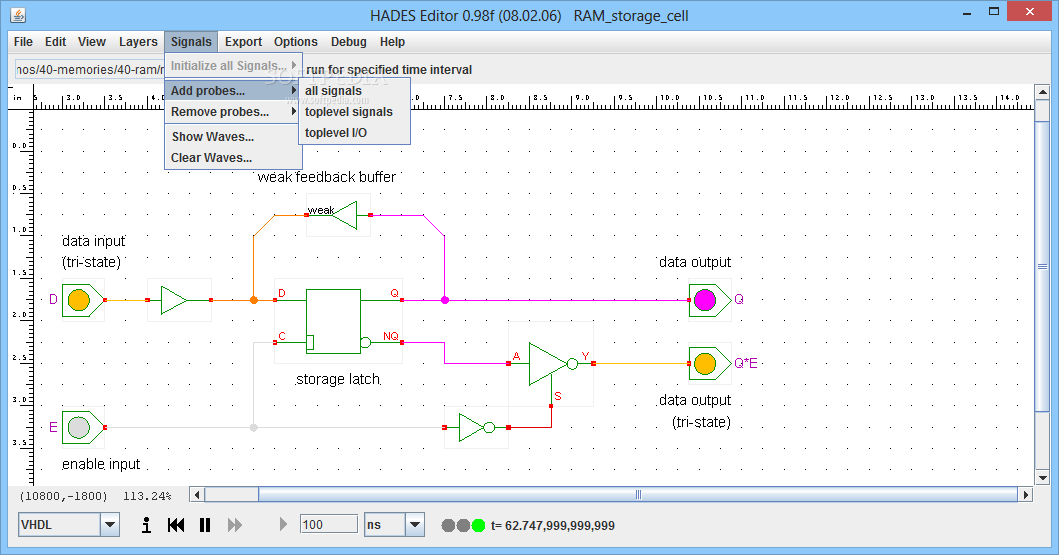Close the Signals menu
This screenshot has height=555, width=1059.
[191, 42]
